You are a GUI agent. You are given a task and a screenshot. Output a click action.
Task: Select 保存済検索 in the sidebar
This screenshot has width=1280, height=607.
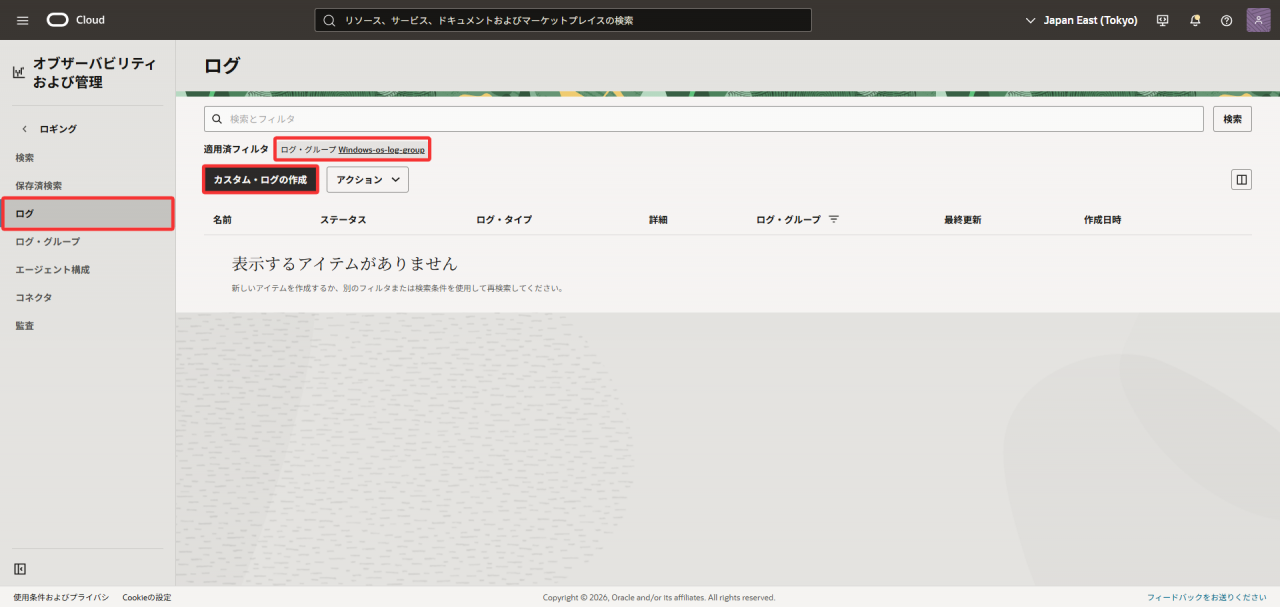[x=39, y=186]
